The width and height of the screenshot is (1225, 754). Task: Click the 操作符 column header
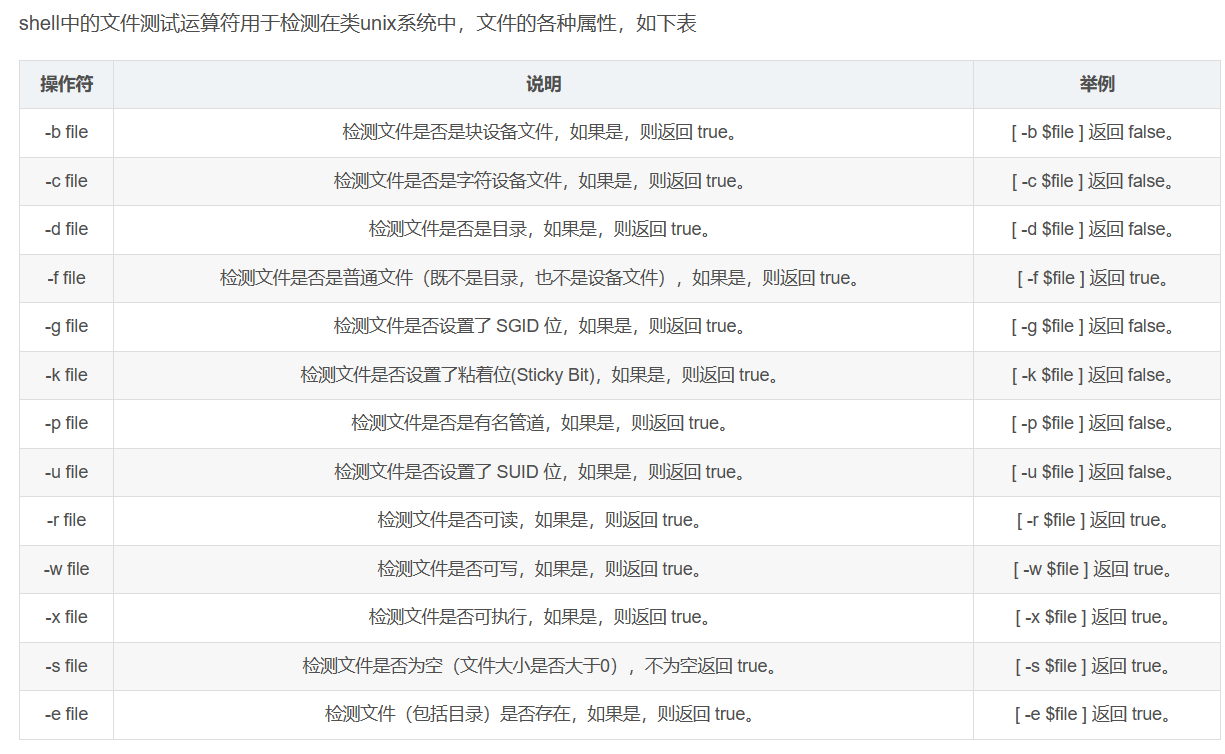pos(66,84)
